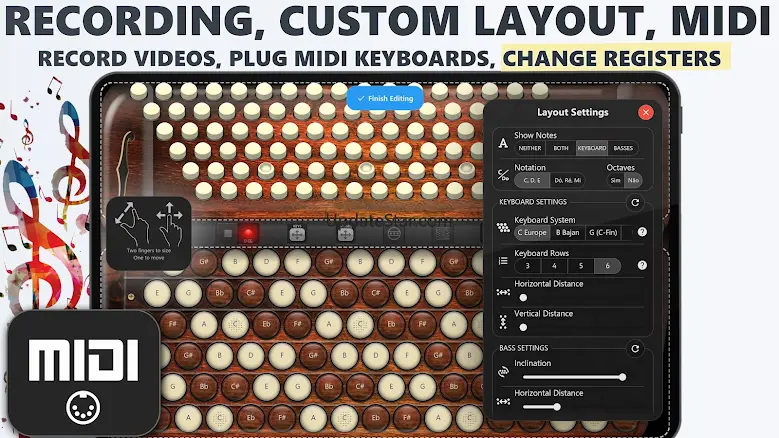Click the Keyboard System button-grid icon
The width and height of the screenshot is (779, 438).
[x=503, y=227]
